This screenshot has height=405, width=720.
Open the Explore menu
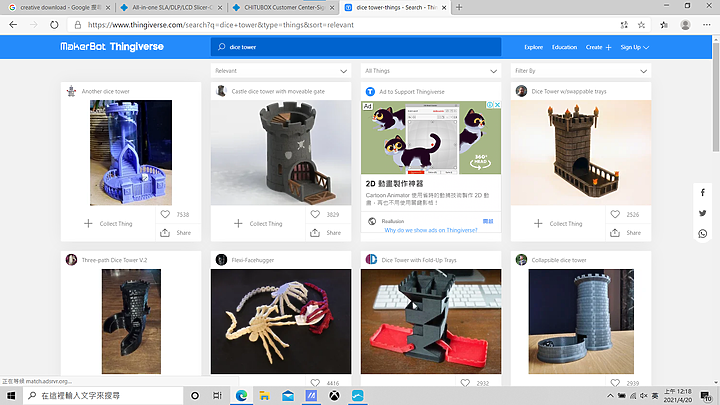point(534,47)
